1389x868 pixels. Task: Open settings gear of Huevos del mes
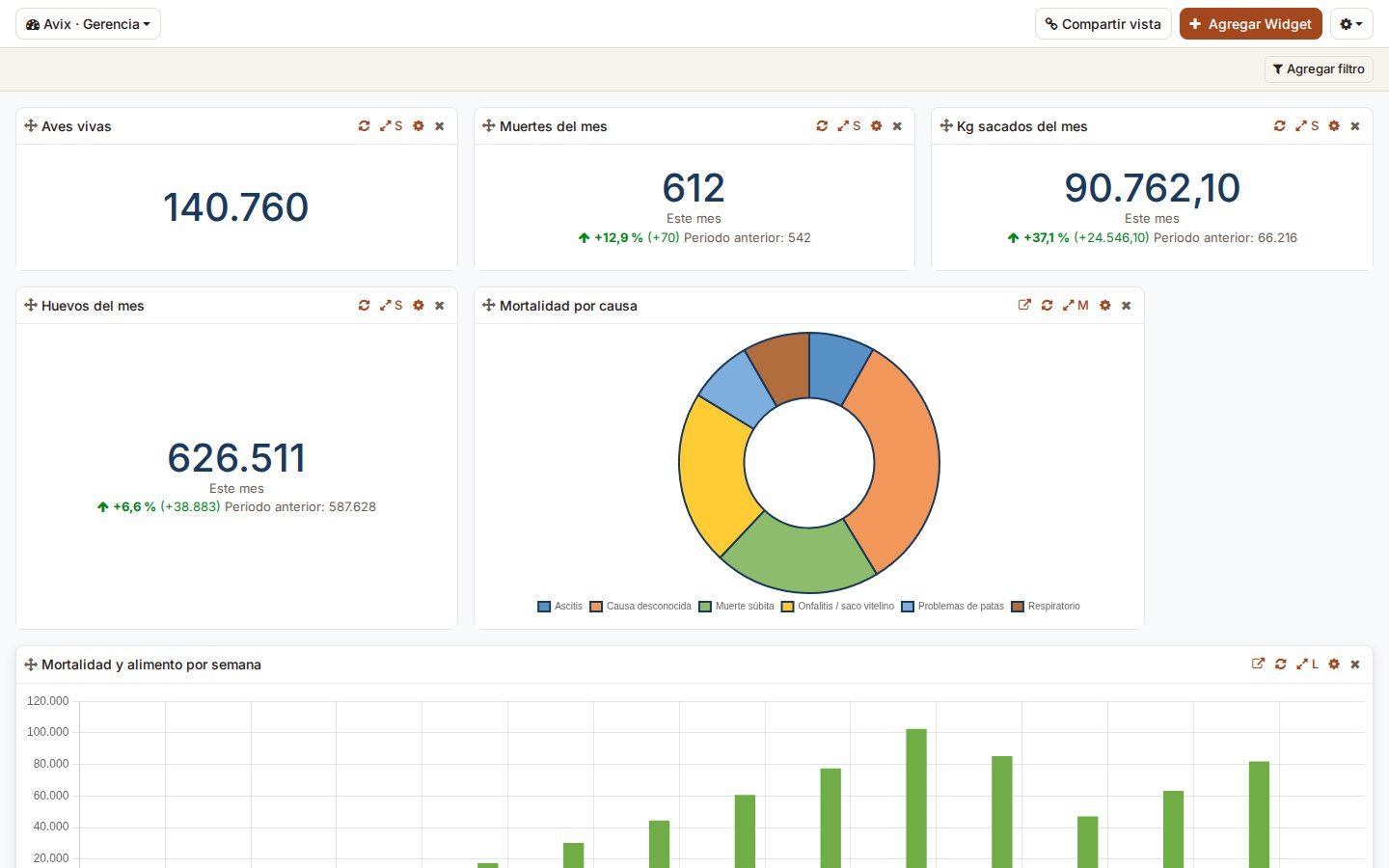click(x=419, y=306)
